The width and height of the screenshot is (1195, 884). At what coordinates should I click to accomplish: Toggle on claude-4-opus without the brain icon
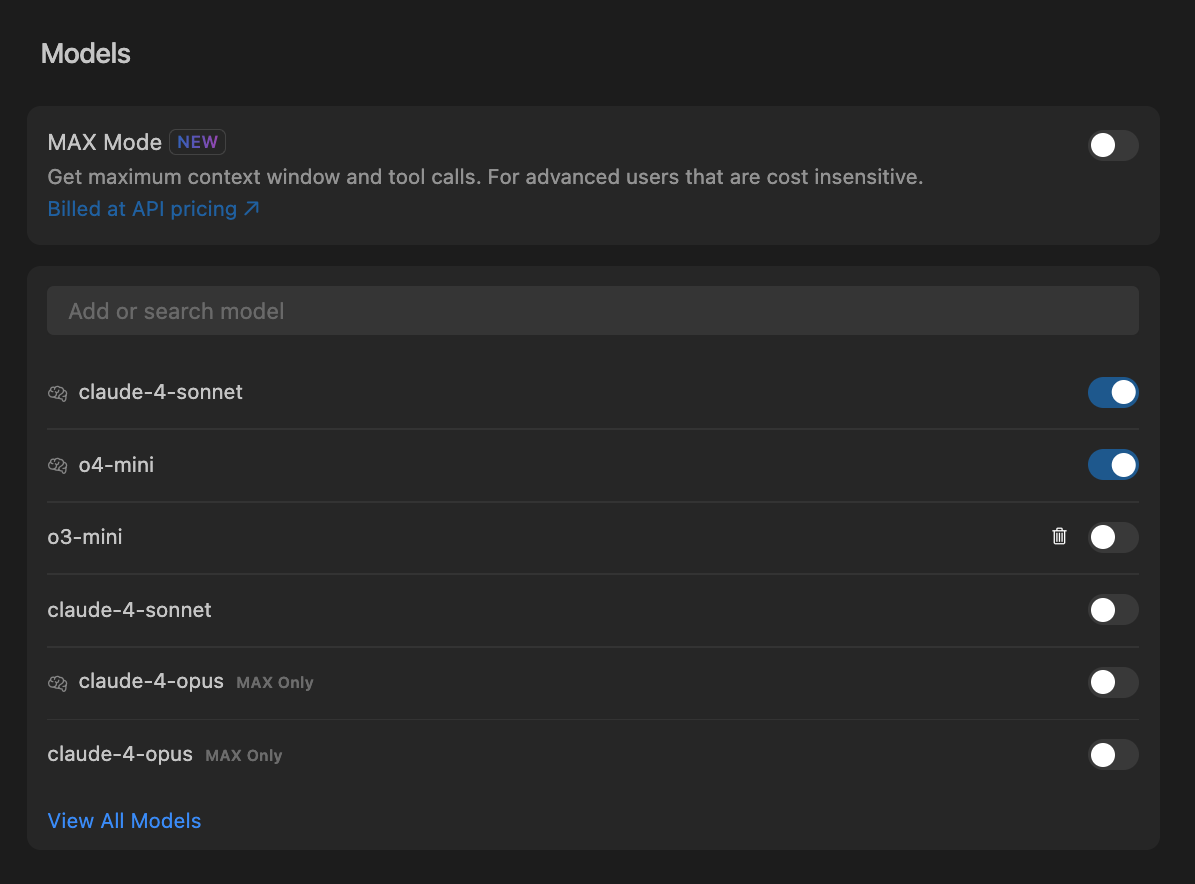pos(1113,755)
